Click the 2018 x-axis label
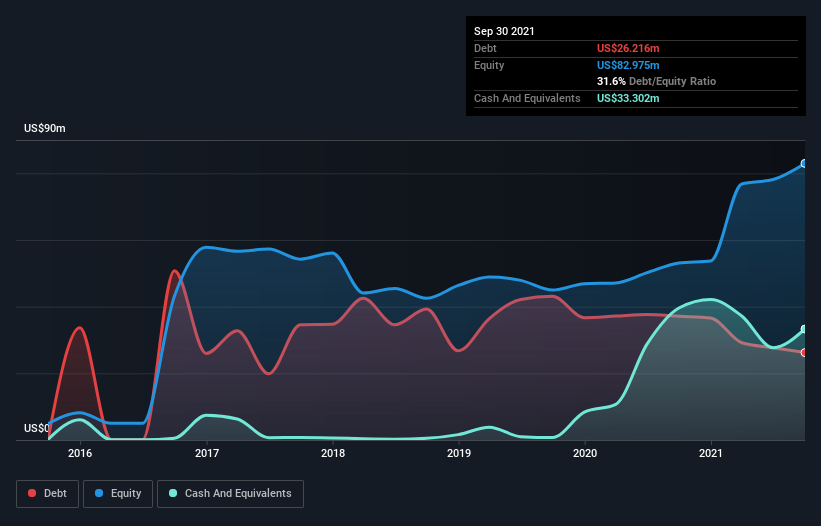 [333, 453]
